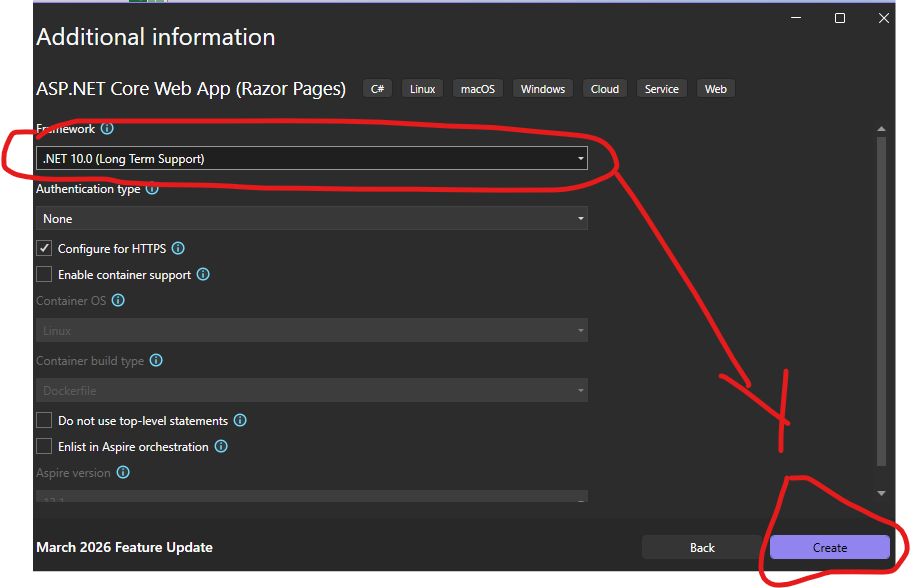Image resolution: width=911 pixels, height=588 pixels.
Task: Click the scrollbar up arrow
Action: point(881,129)
